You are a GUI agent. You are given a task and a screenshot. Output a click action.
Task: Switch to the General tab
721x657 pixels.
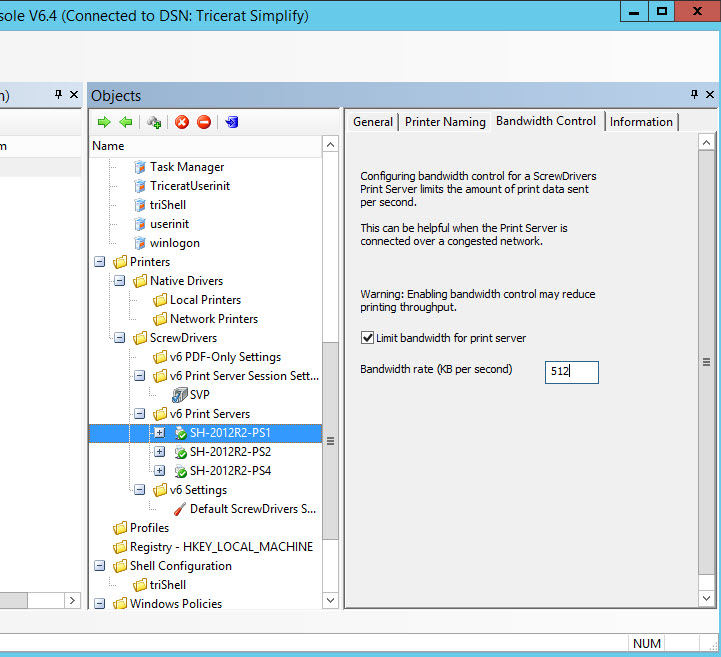pos(373,122)
